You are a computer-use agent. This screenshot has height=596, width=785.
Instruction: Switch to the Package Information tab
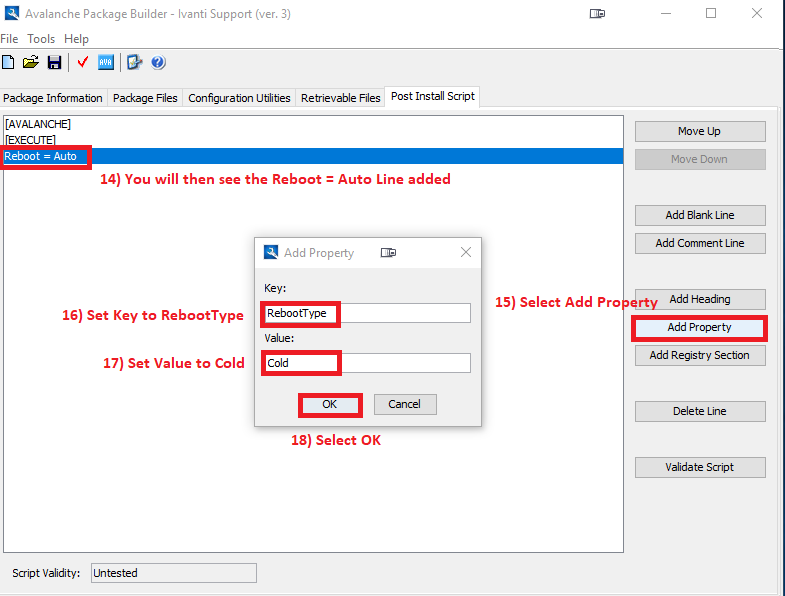(x=53, y=98)
